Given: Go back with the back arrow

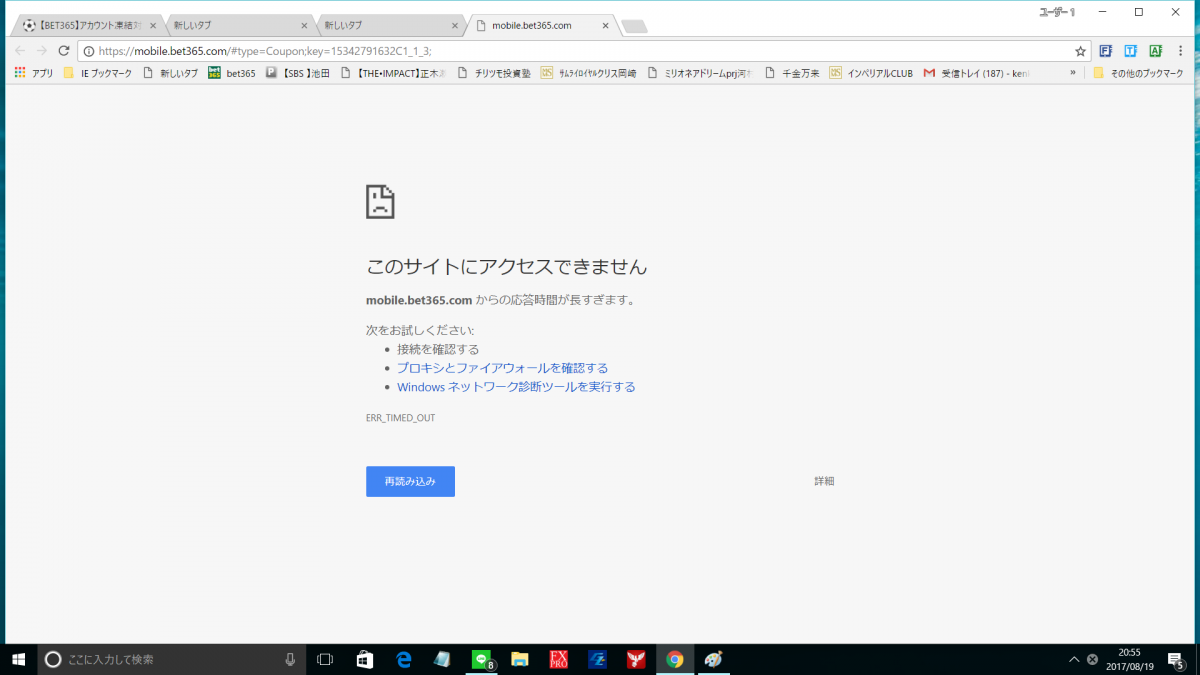Looking at the screenshot, I should tap(19, 50).
